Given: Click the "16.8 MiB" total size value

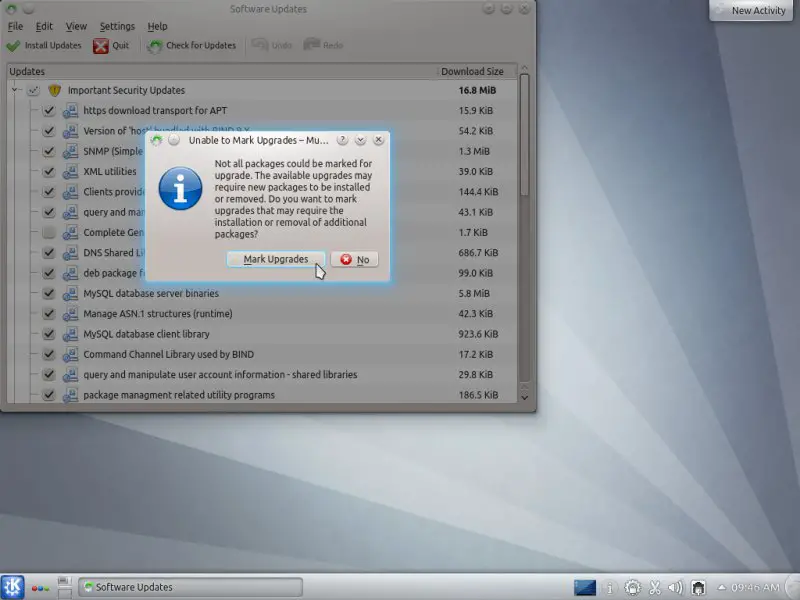Looking at the screenshot, I should tap(477, 90).
